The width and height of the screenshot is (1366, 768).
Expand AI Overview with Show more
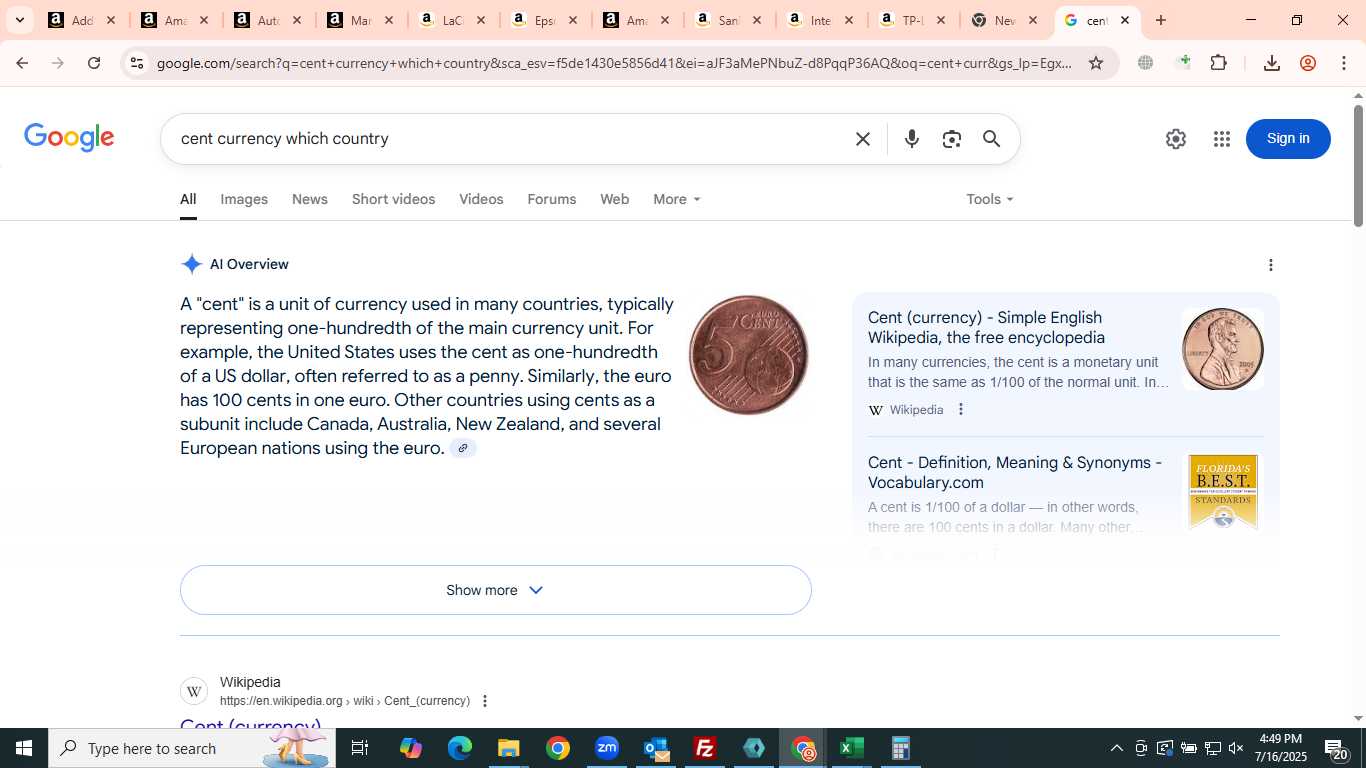coord(496,590)
